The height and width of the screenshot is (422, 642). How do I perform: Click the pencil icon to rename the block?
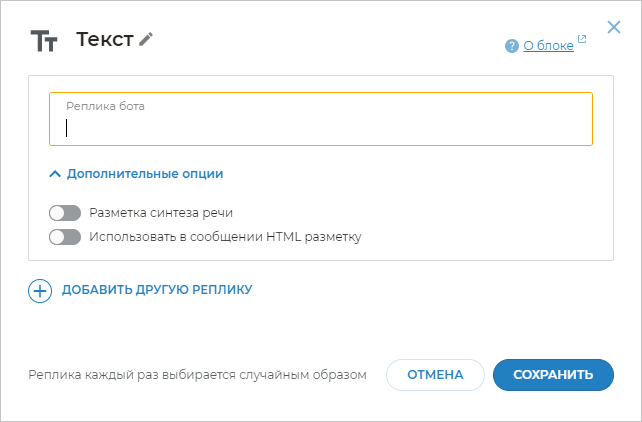point(147,39)
